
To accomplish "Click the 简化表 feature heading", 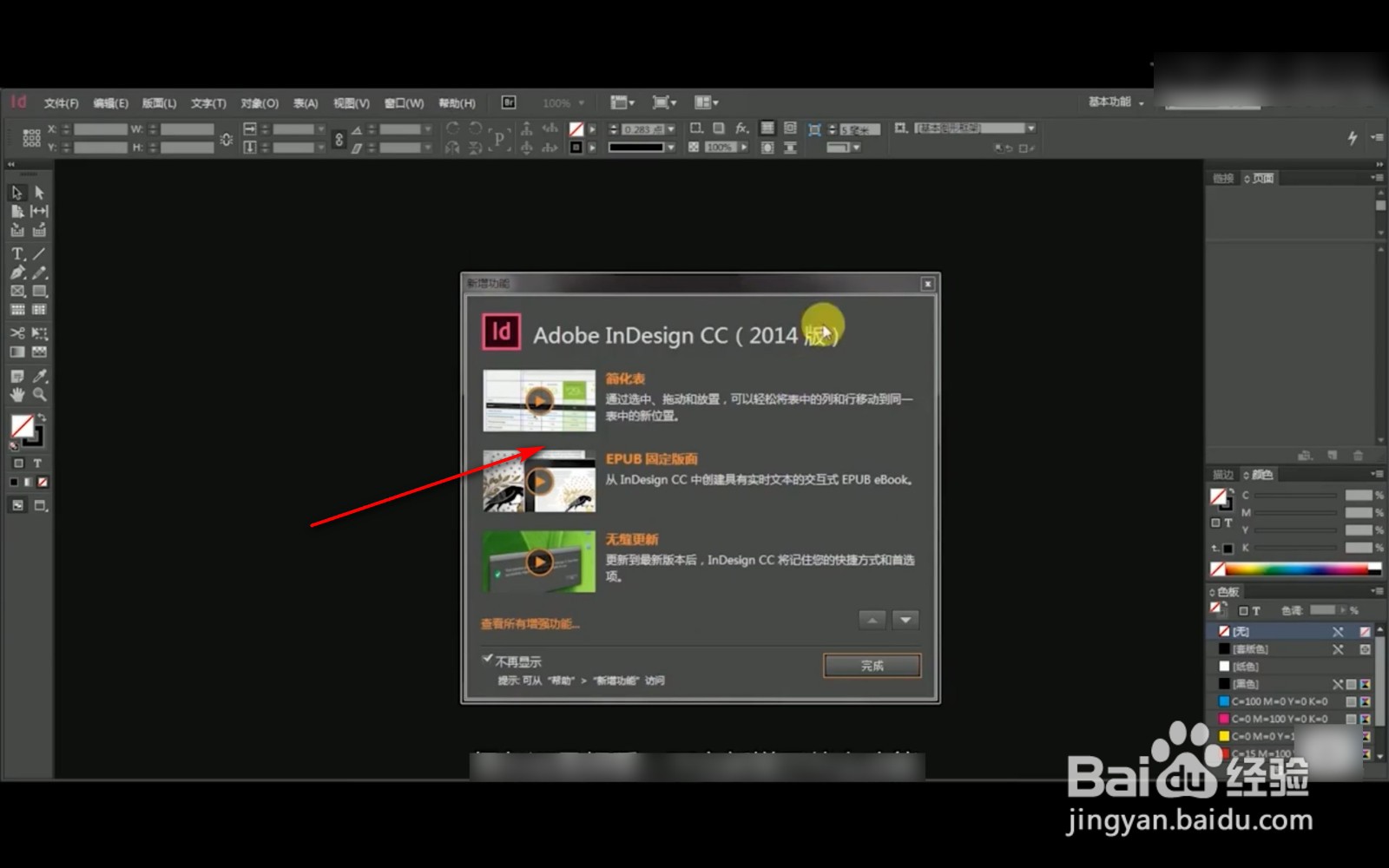I will click(625, 378).
